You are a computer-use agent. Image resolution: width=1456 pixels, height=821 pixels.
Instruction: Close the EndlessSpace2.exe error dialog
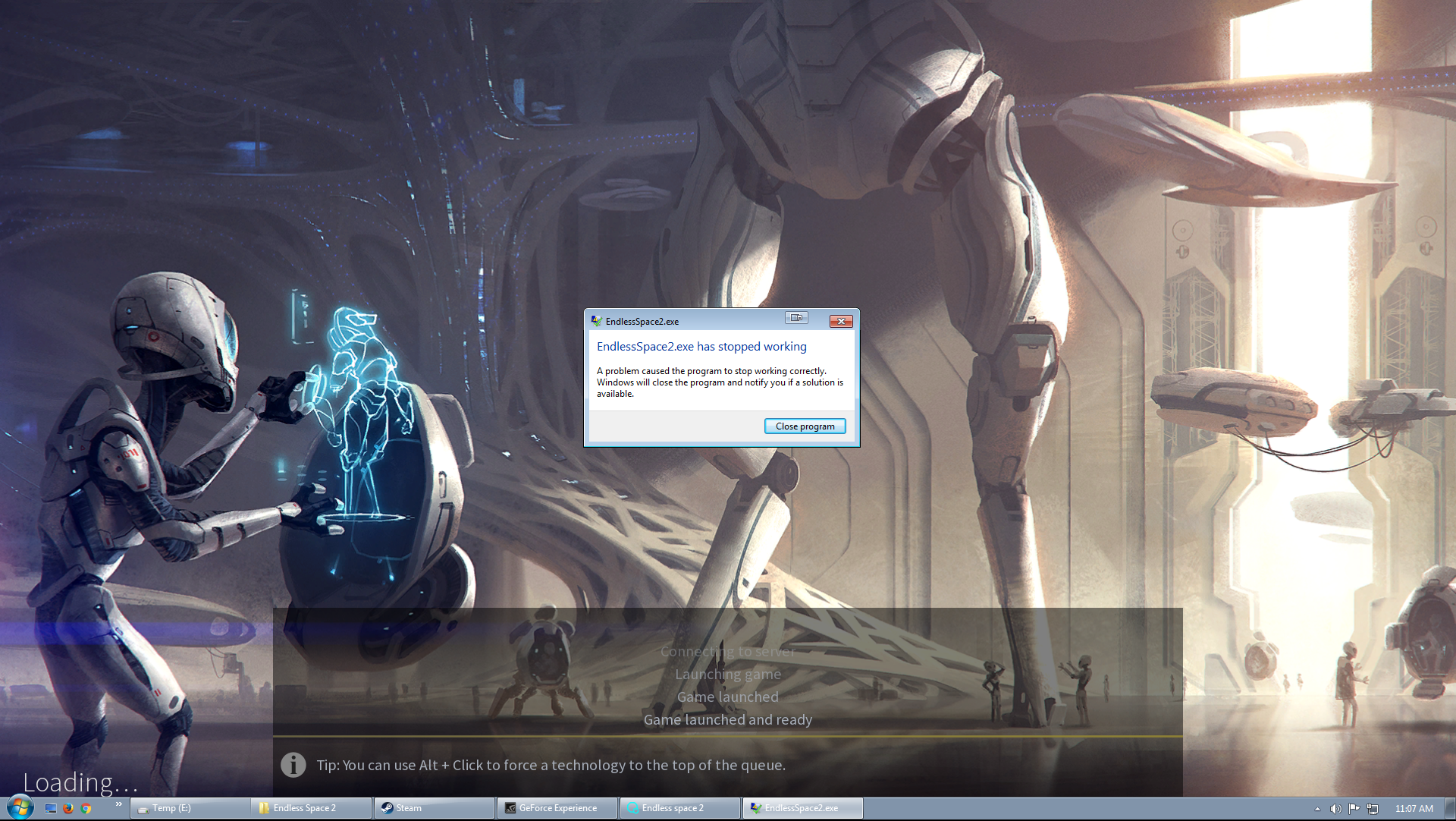(841, 321)
